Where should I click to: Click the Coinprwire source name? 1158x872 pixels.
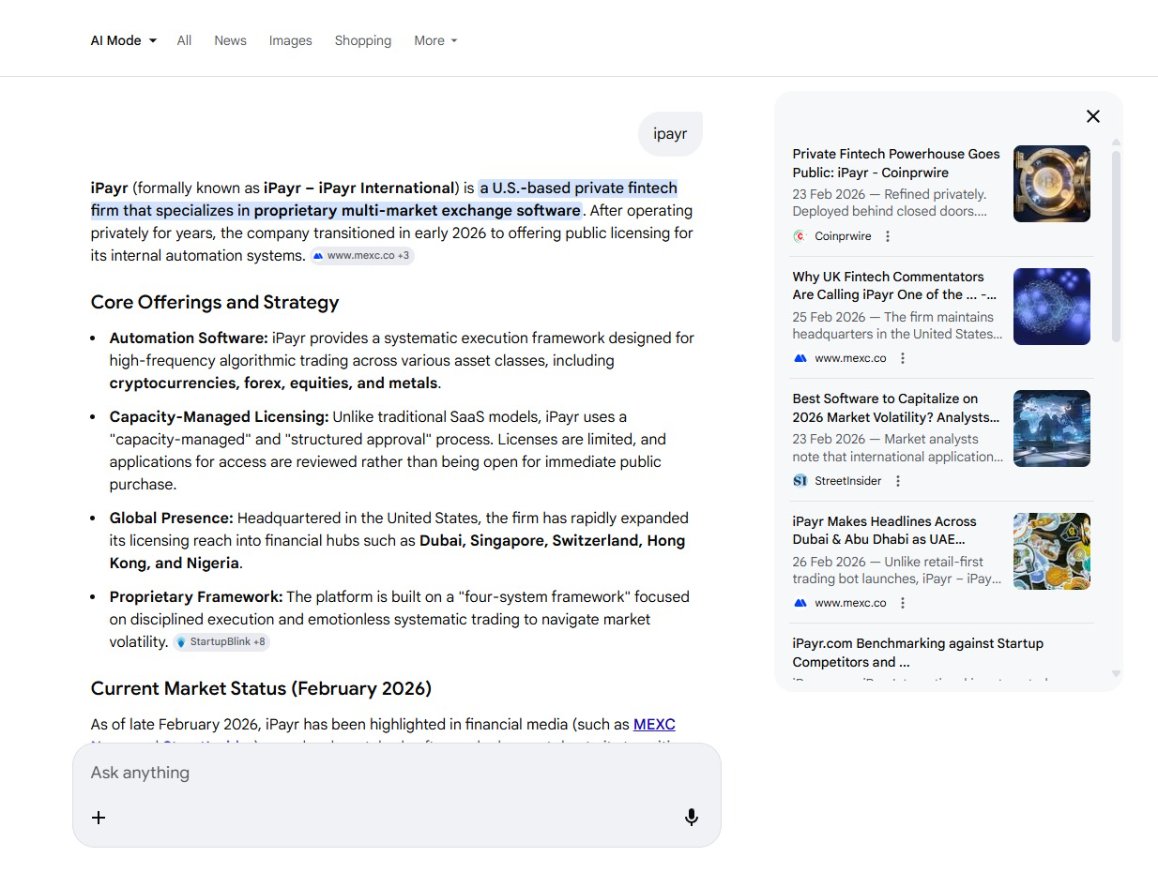click(x=843, y=236)
